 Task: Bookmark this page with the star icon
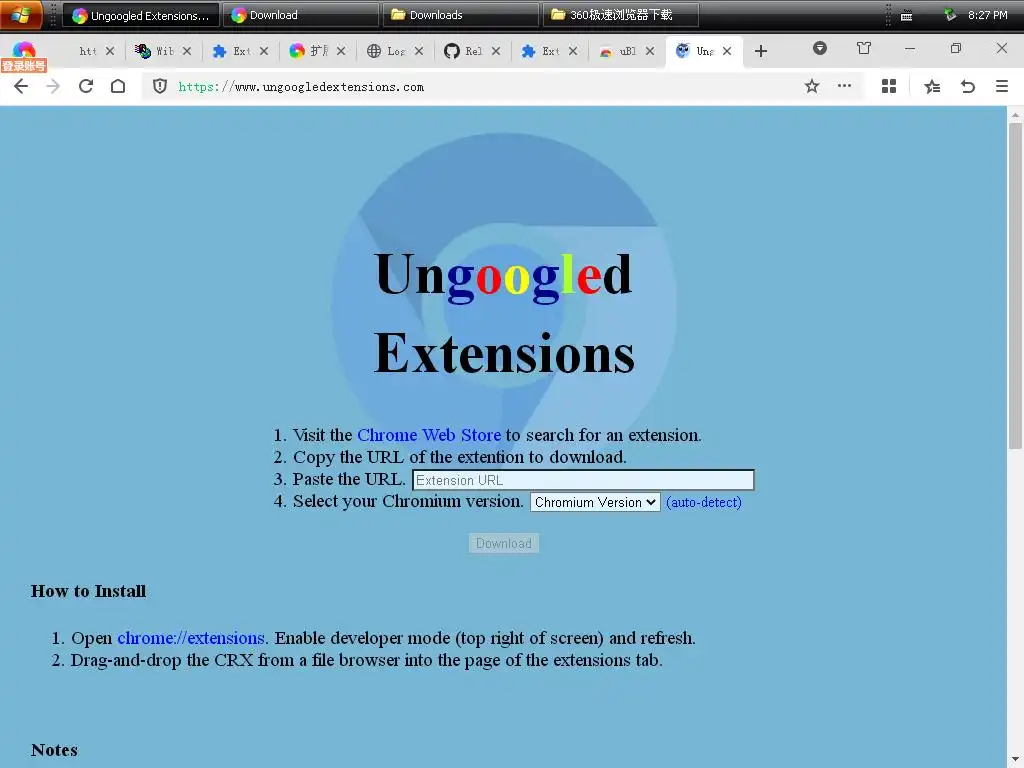[x=812, y=86]
